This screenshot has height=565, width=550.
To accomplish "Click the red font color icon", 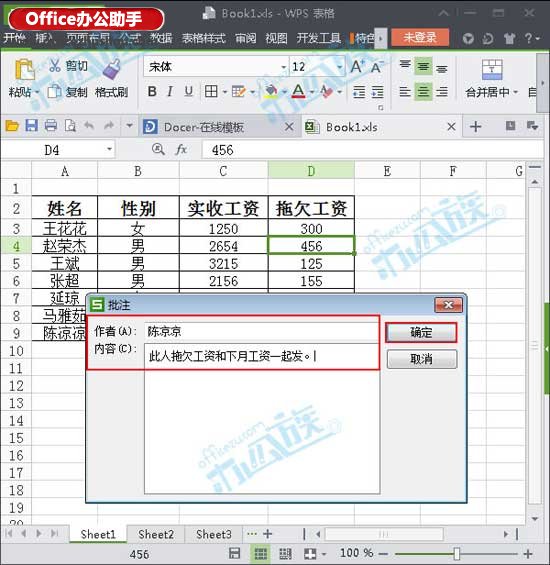I will pyautogui.click(x=298, y=92).
